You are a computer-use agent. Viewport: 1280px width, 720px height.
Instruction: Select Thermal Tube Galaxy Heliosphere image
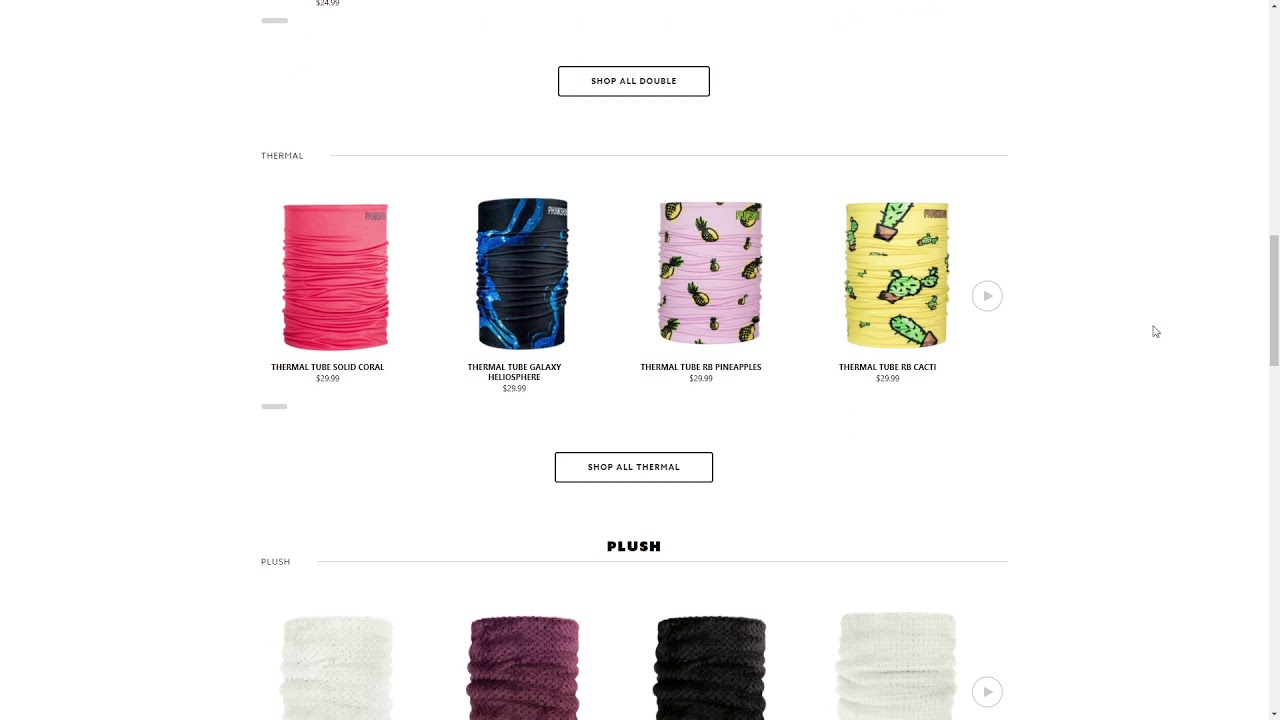coord(522,273)
